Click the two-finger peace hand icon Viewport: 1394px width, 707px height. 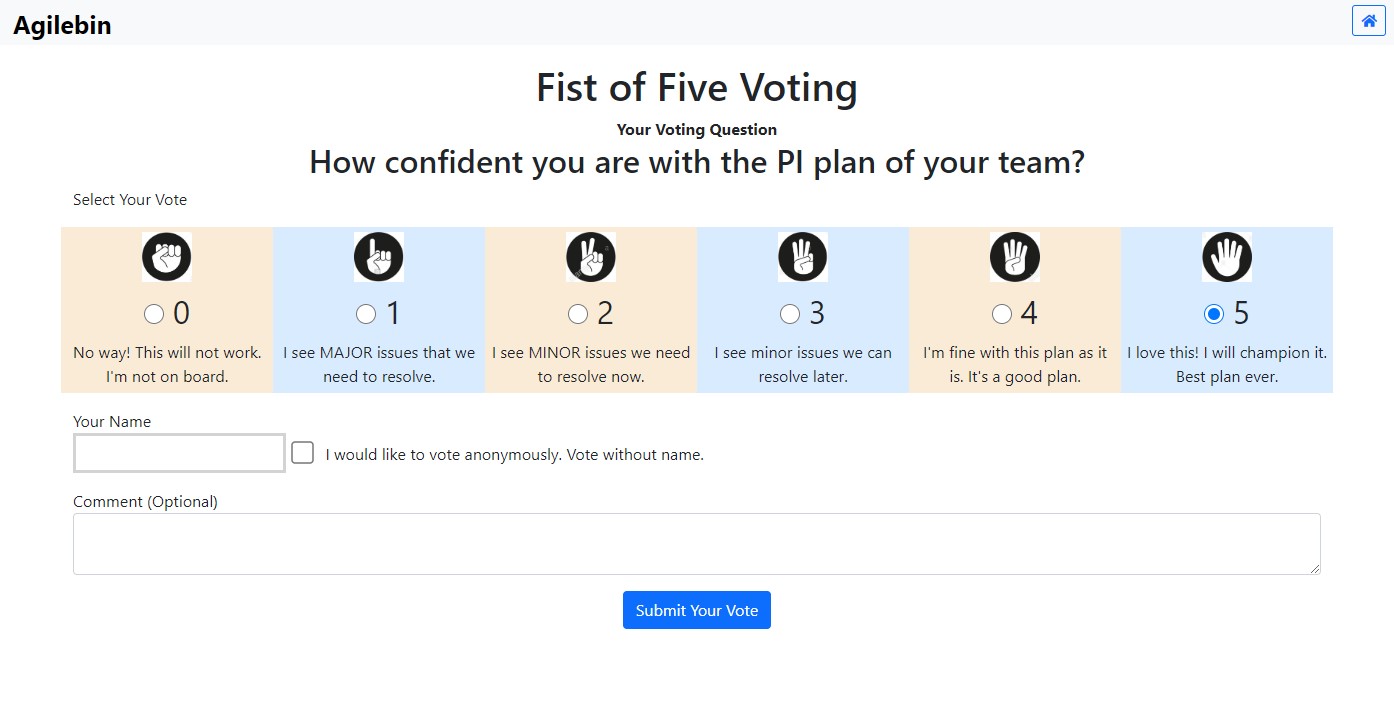coord(590,257)
